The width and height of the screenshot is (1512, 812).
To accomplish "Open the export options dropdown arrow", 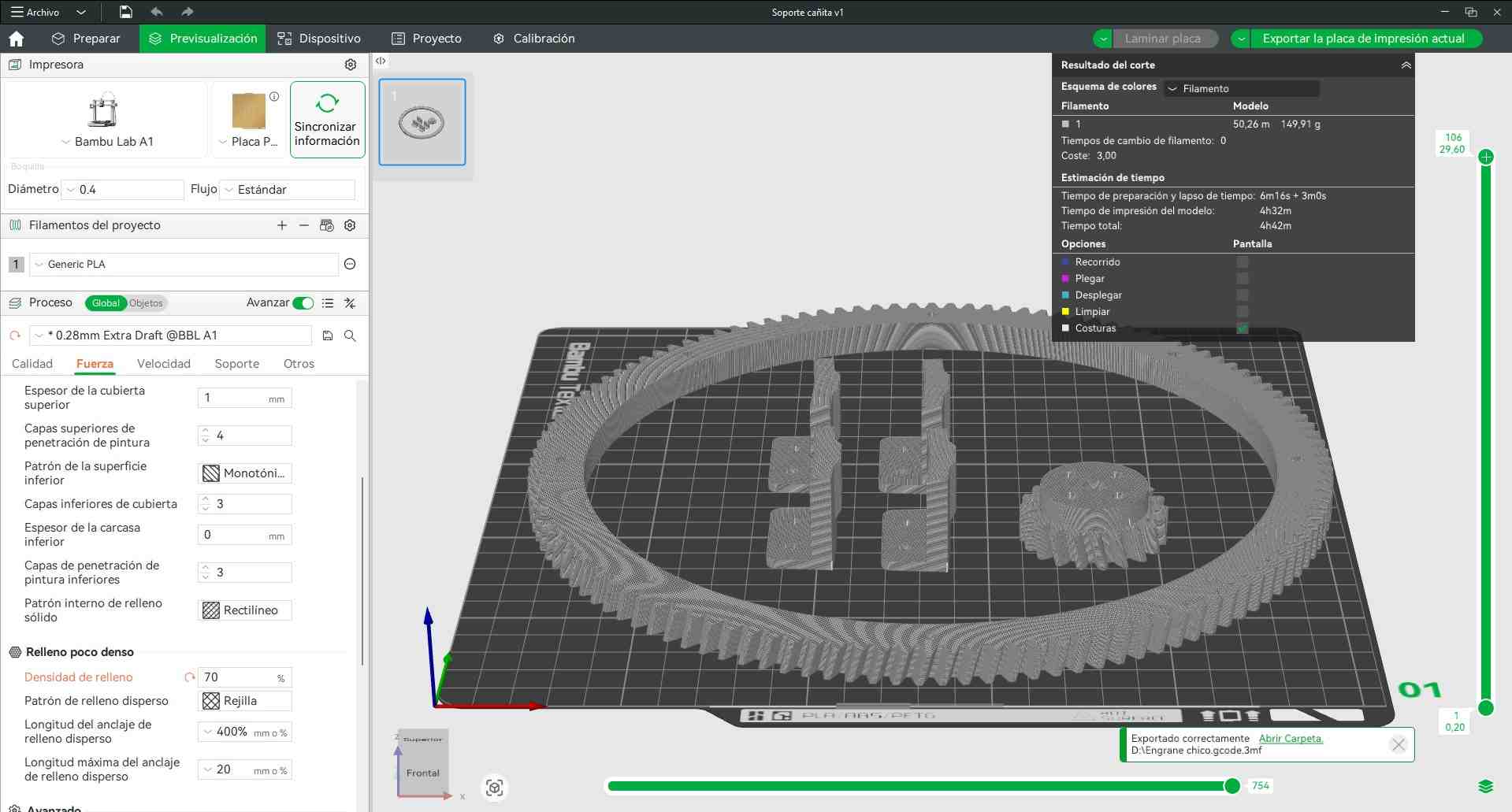I will click(x=1241, y=39).
